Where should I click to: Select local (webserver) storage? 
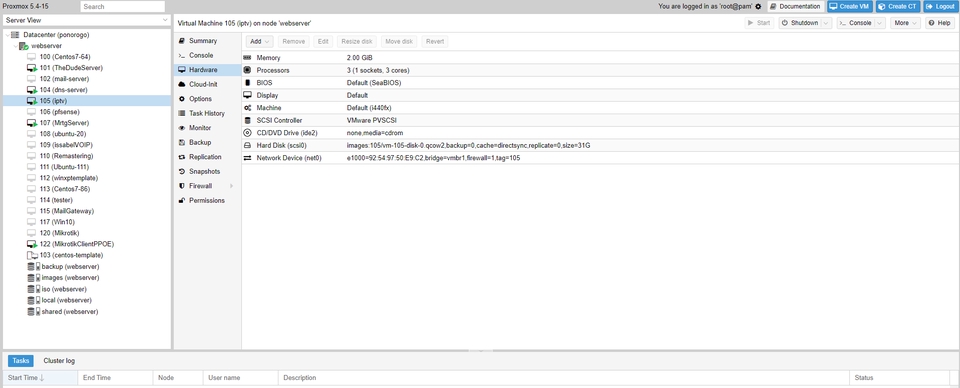click(67, 300)
